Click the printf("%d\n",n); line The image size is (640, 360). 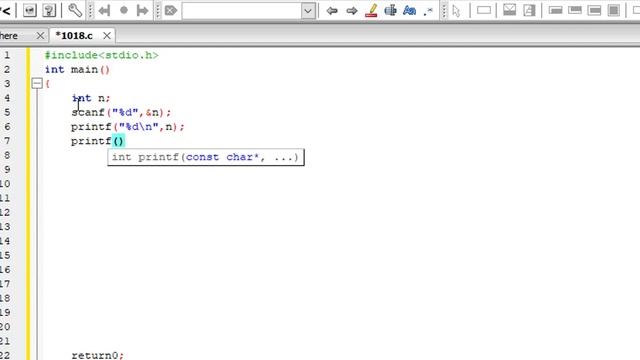coord(128,127)
